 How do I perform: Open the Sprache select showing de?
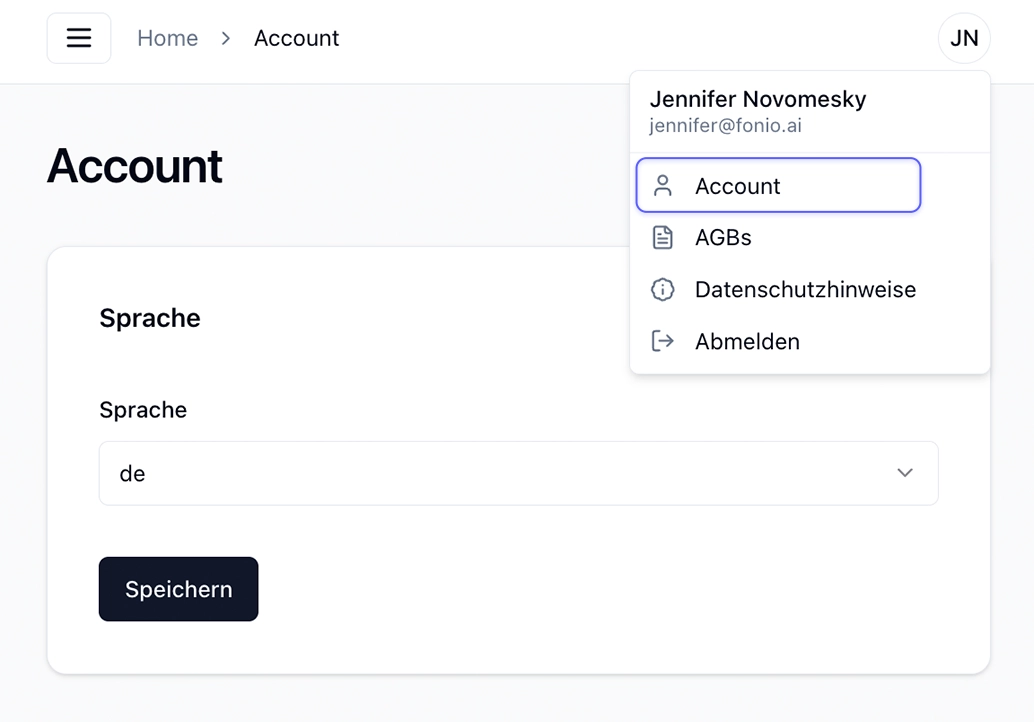coord(518,473)
